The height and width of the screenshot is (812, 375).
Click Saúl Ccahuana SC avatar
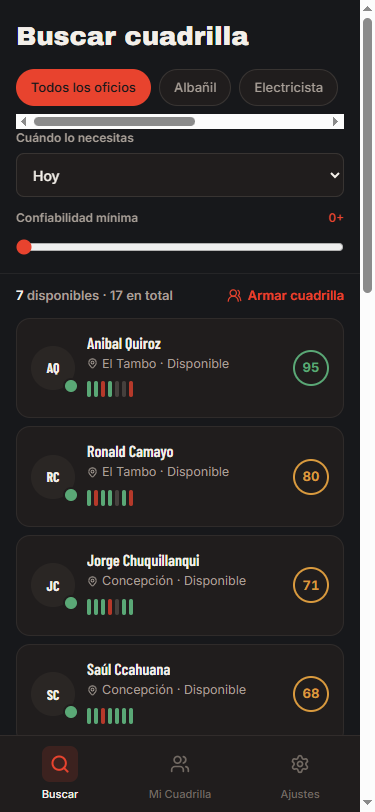click(53, 694)
